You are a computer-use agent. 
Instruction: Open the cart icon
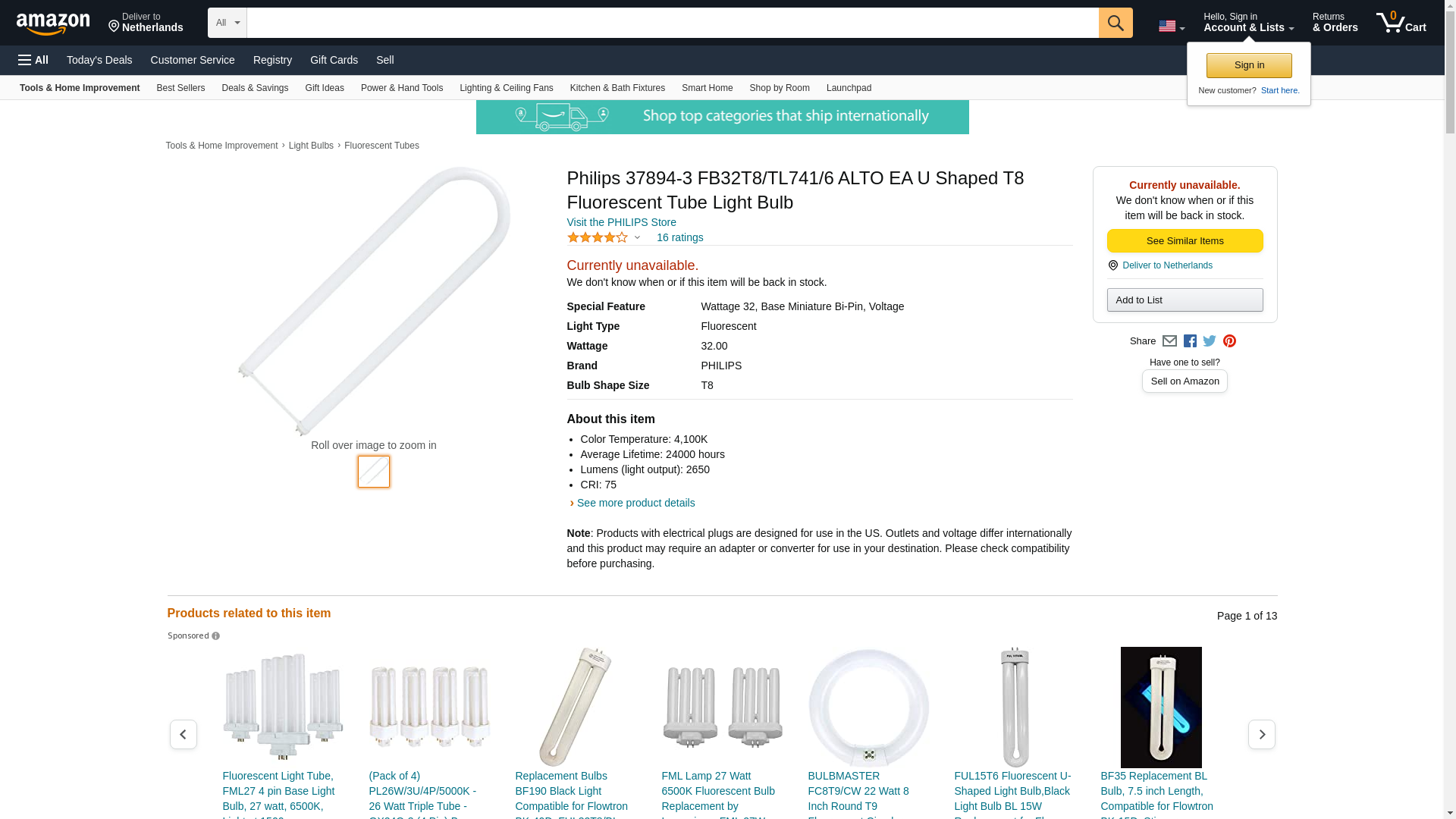[1401, 23]
